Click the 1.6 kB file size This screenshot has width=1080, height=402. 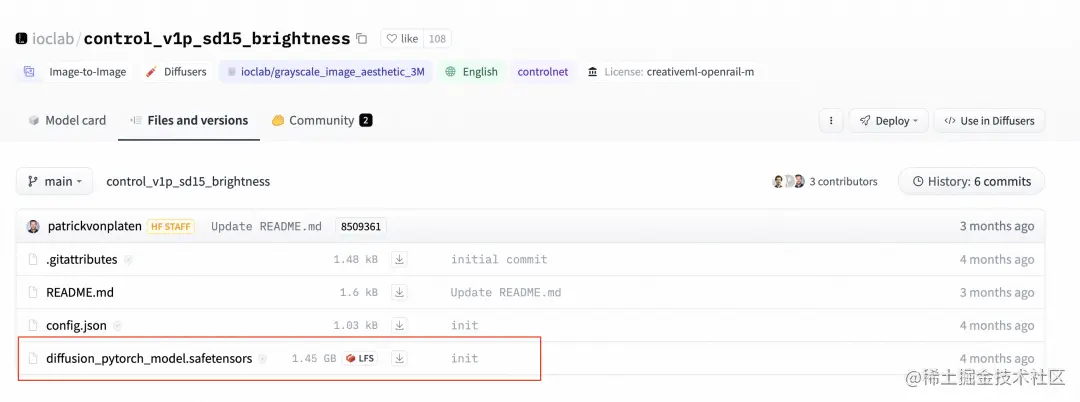359,293
